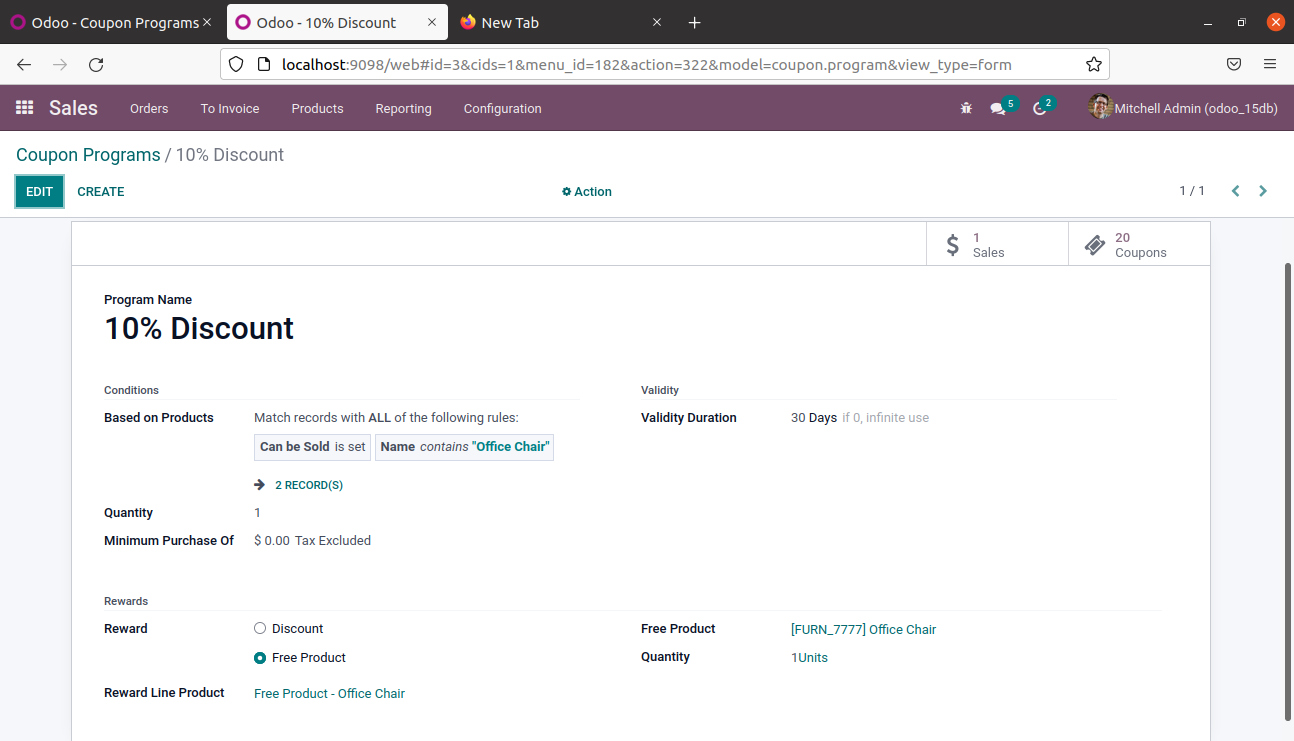1294x741 pixels.
Task: Click the CREATE button
Action: point(101,191)
